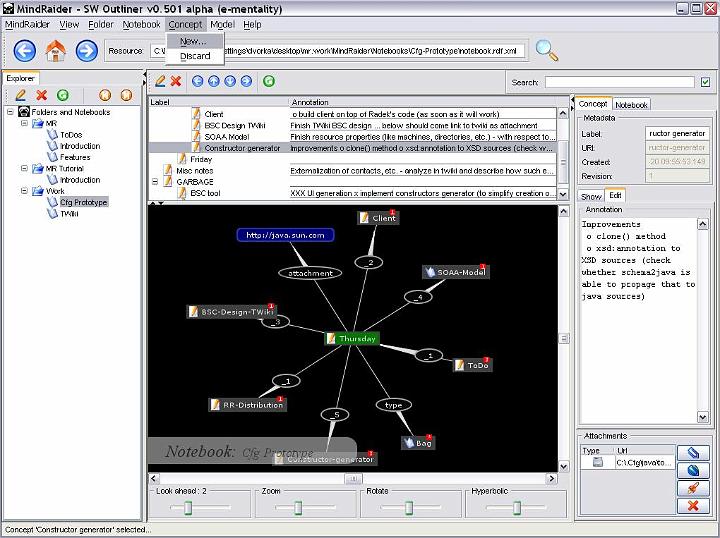Click the Explorer panel divider collapse arrow
The image size is (720, 538).
[x=145, y=76]
